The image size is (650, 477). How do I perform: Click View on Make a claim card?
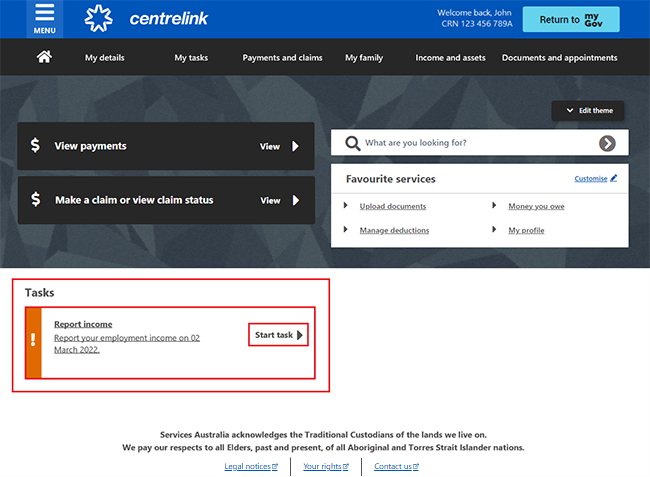tap(270, 201)
